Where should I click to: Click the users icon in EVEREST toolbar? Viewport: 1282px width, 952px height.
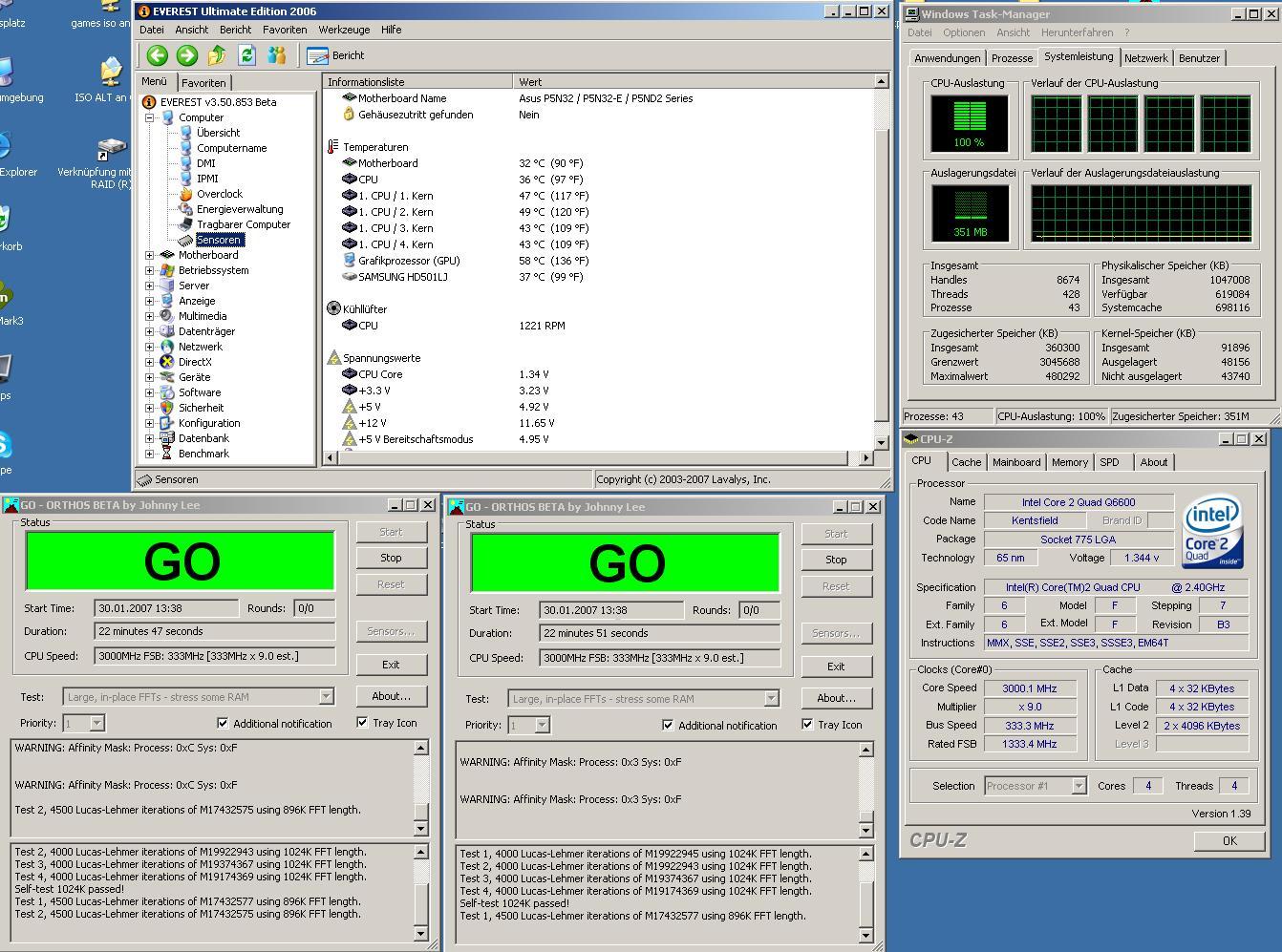[x=276, y=55]
